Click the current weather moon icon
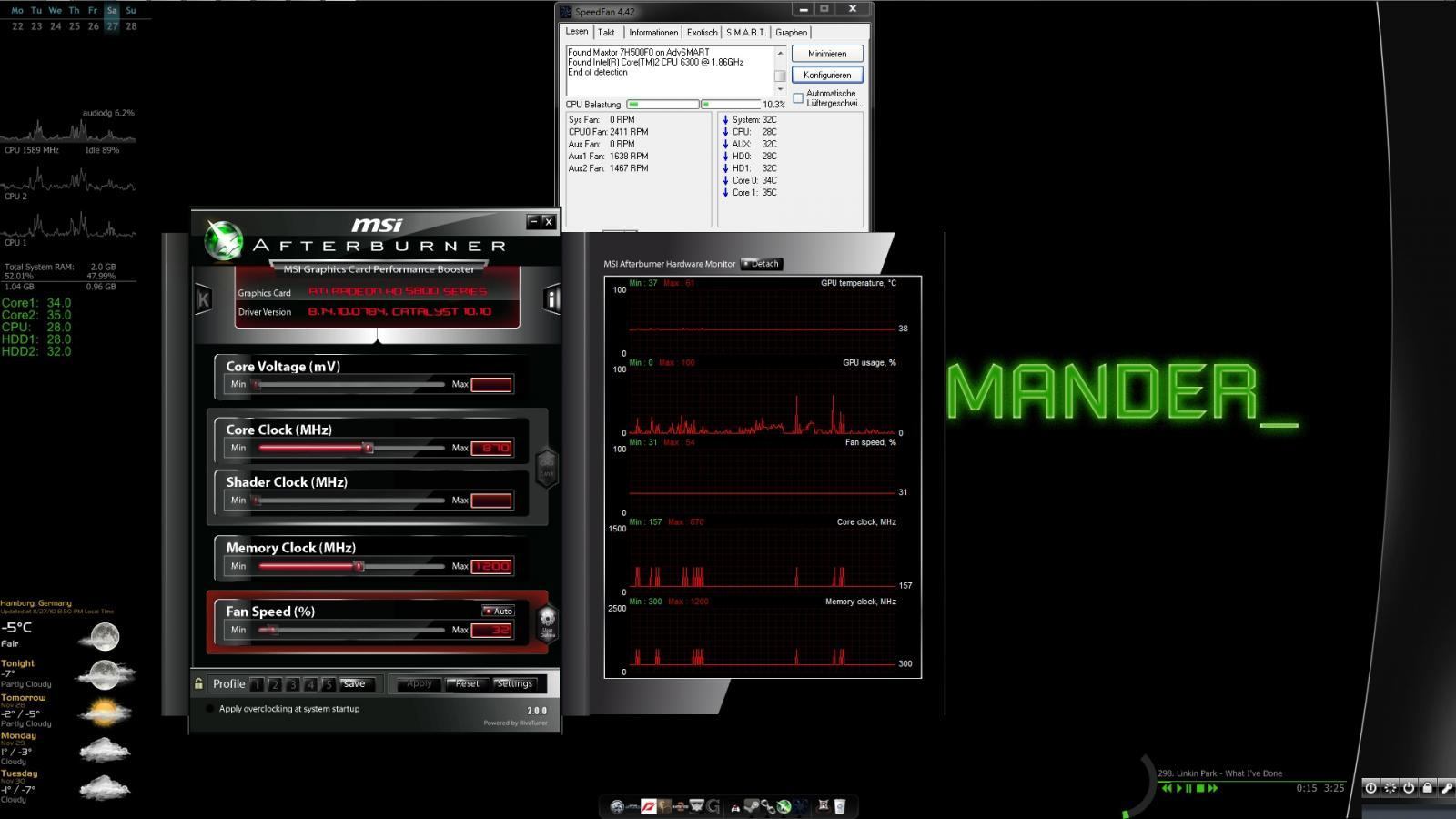1456x819 pixels. click(x=99, y=636)
